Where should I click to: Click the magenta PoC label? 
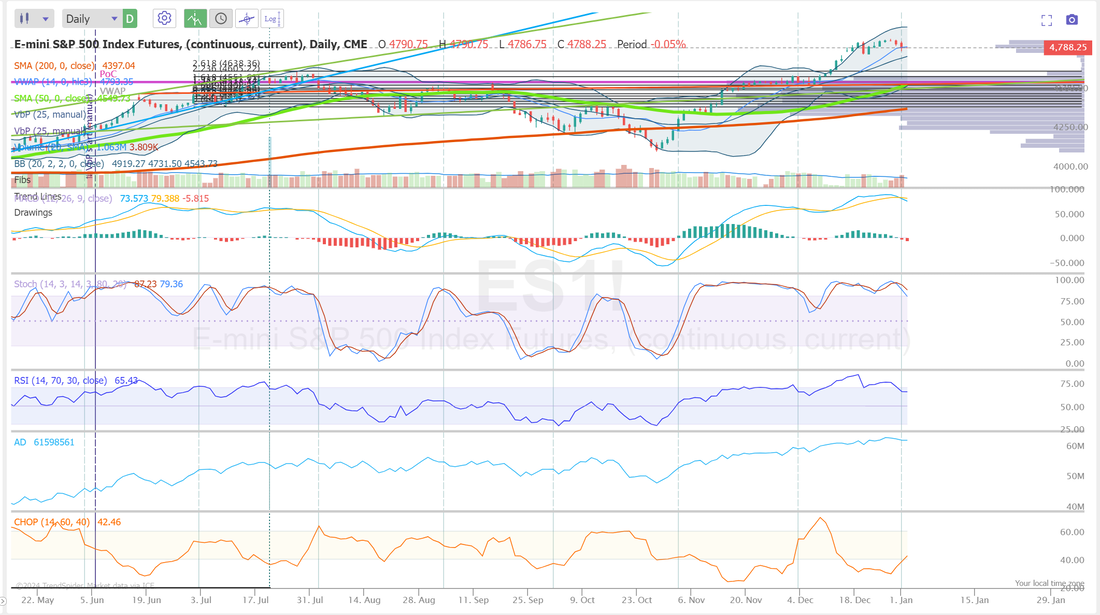point(108,74)
